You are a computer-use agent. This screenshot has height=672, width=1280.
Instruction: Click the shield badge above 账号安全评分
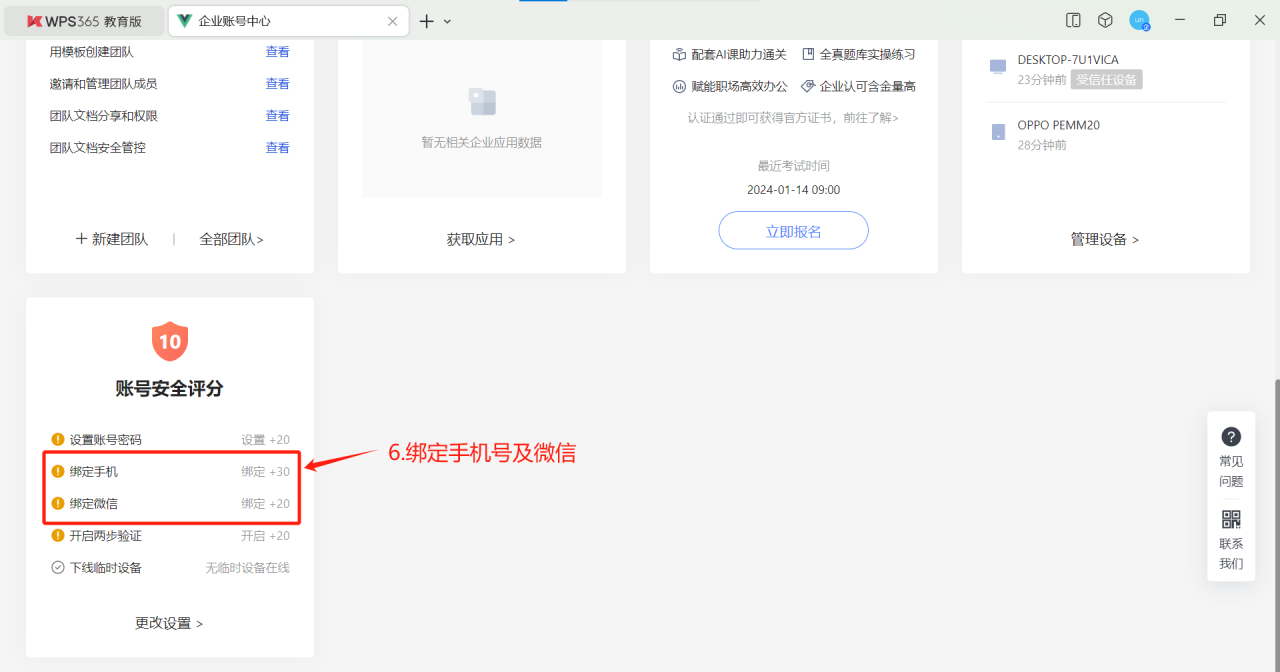click(x=169, y=341)
